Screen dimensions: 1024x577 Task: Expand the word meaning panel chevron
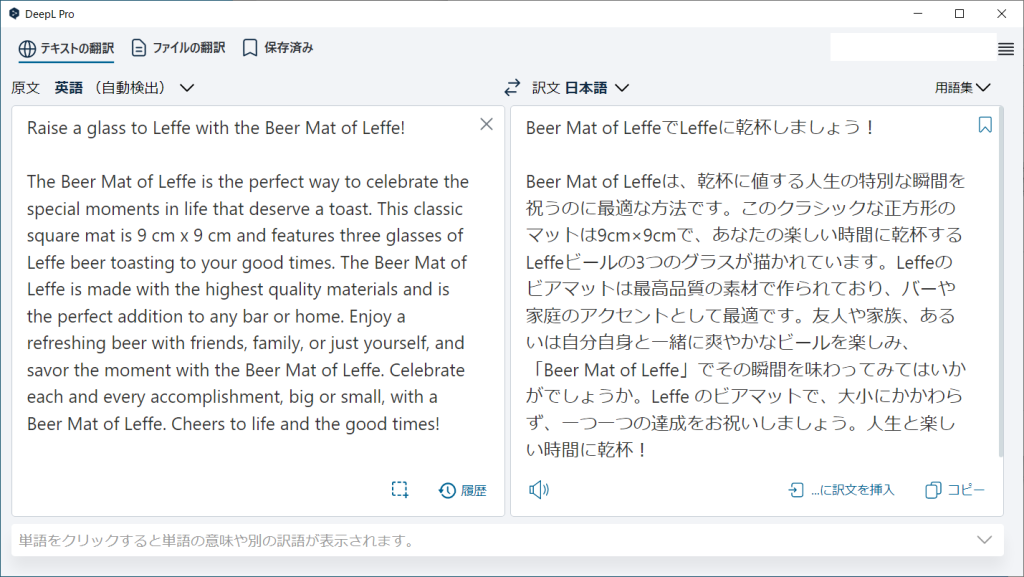point(984,540)
